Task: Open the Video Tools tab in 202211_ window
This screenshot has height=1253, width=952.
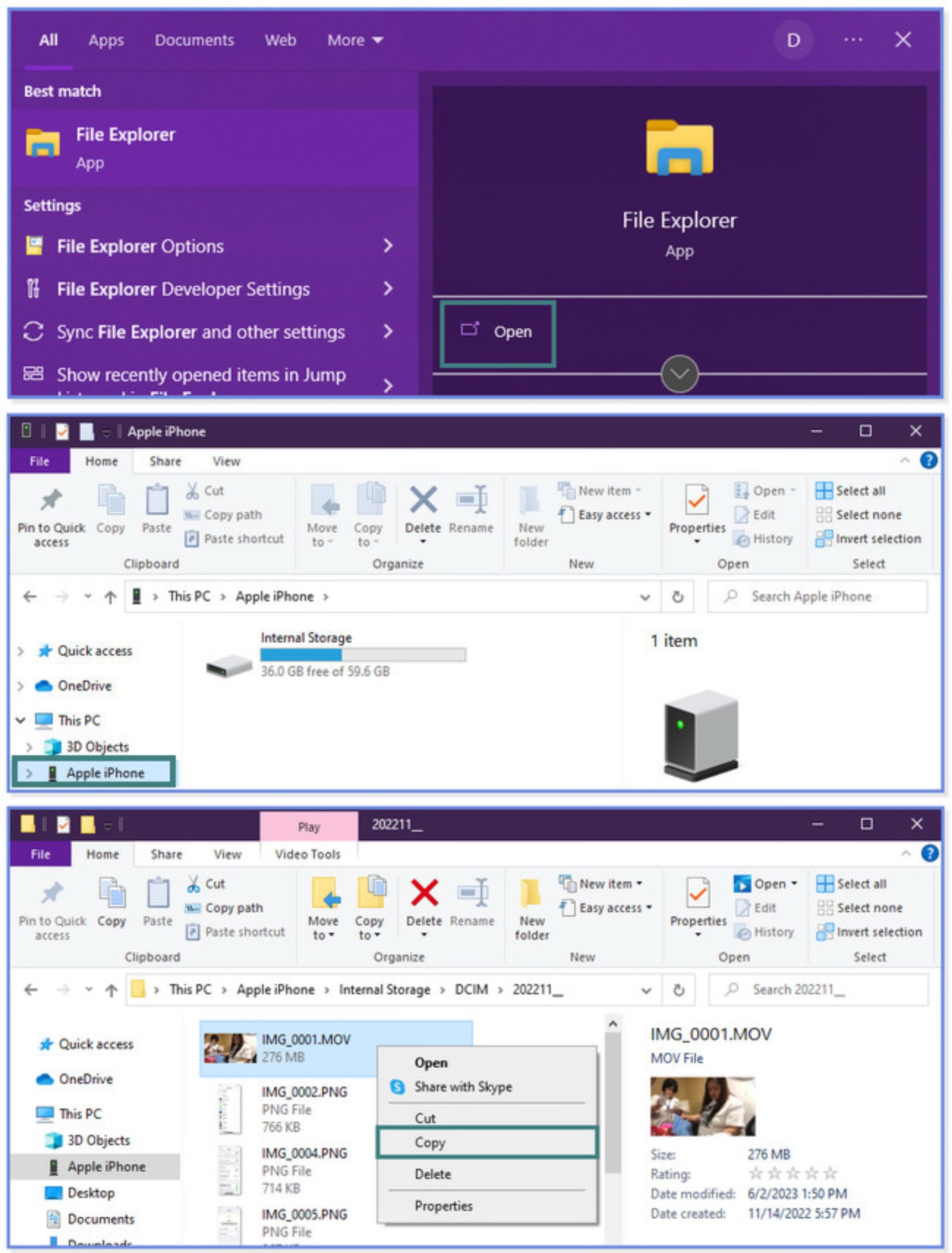Action: tap(308, 854)
